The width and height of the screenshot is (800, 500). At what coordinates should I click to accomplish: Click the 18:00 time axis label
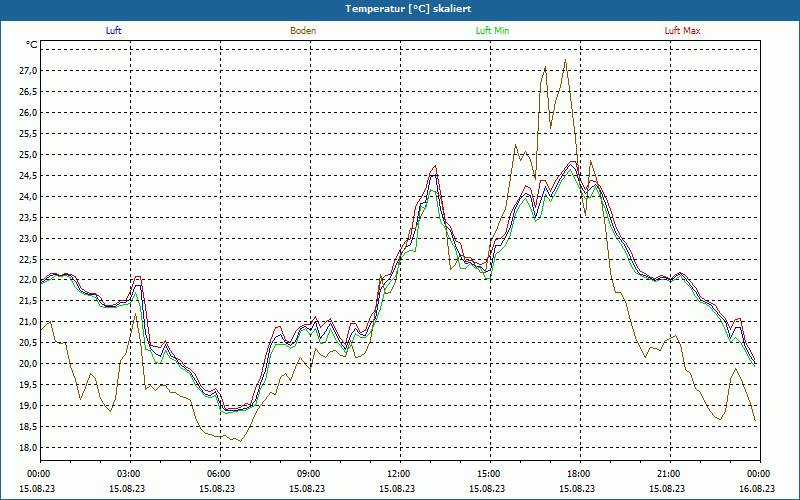point(578,474)
